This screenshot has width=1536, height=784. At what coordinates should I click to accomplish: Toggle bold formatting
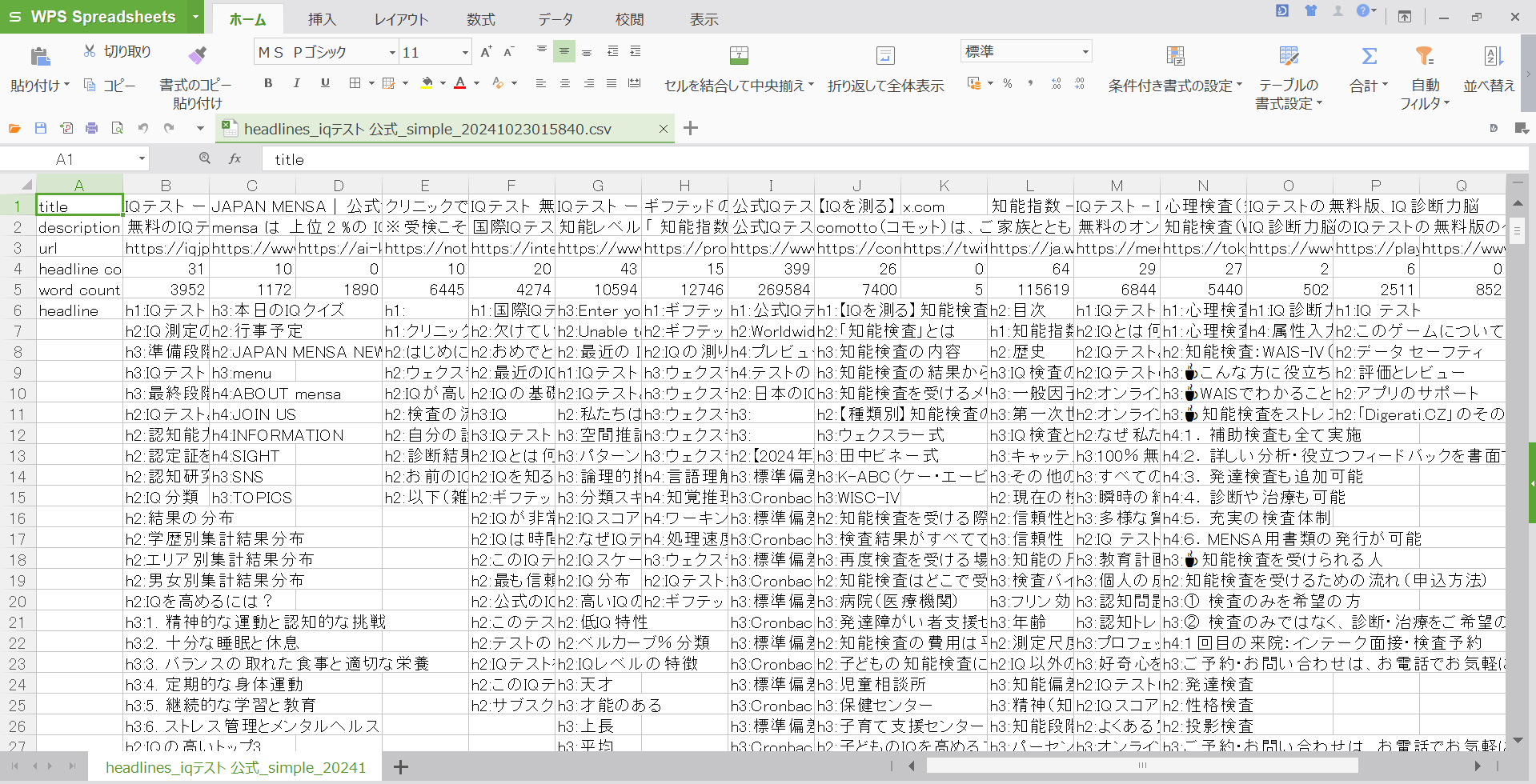pos(268,83)
